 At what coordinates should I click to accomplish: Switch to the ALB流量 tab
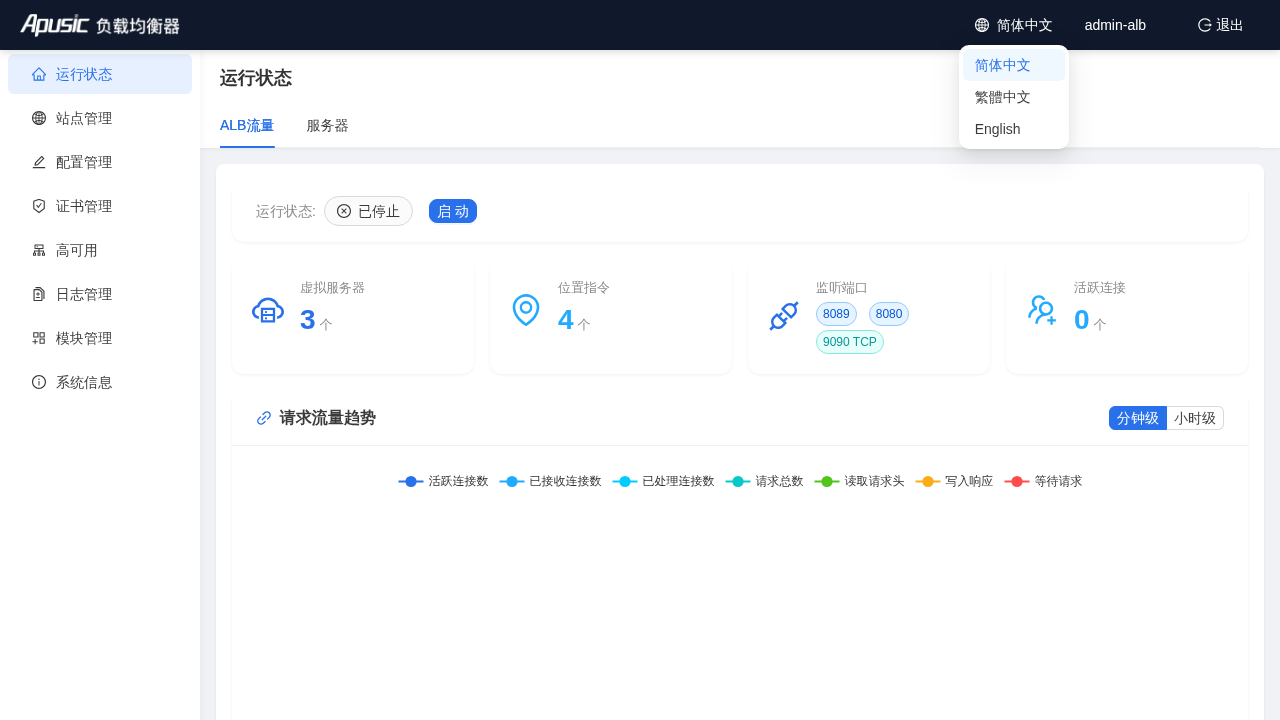[247, 126]
